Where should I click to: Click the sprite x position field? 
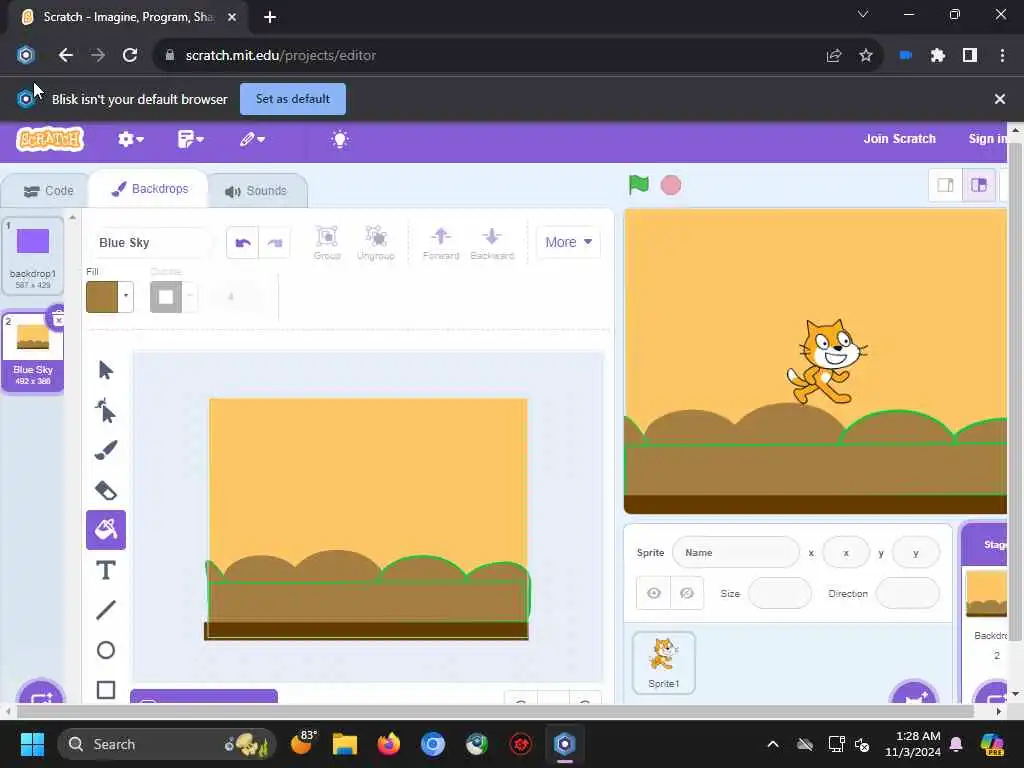846,552
